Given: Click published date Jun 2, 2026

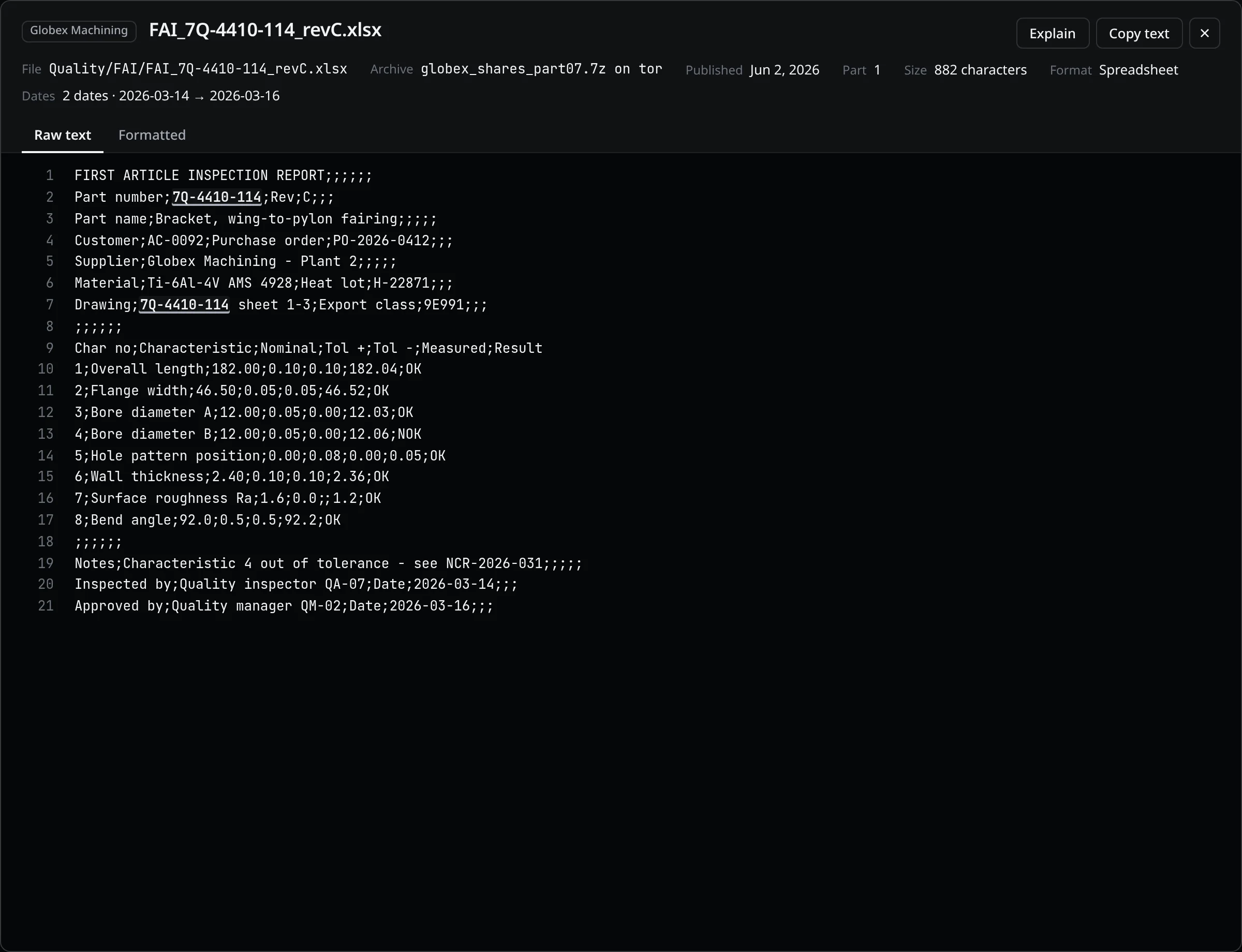Looking at the screenshot, I should [x=784, y=70].
